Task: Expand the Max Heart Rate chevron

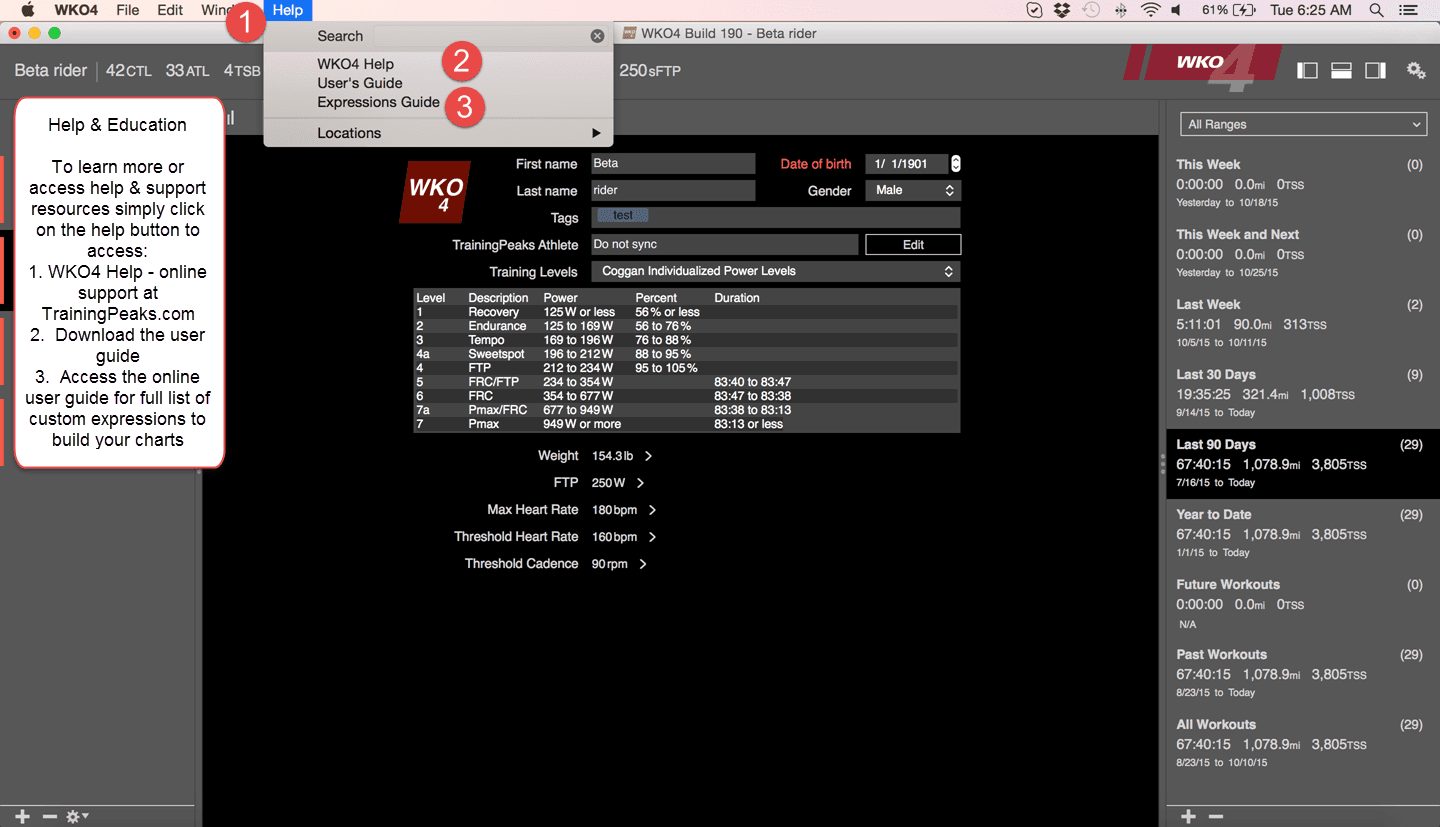Action: click(653, 510)
